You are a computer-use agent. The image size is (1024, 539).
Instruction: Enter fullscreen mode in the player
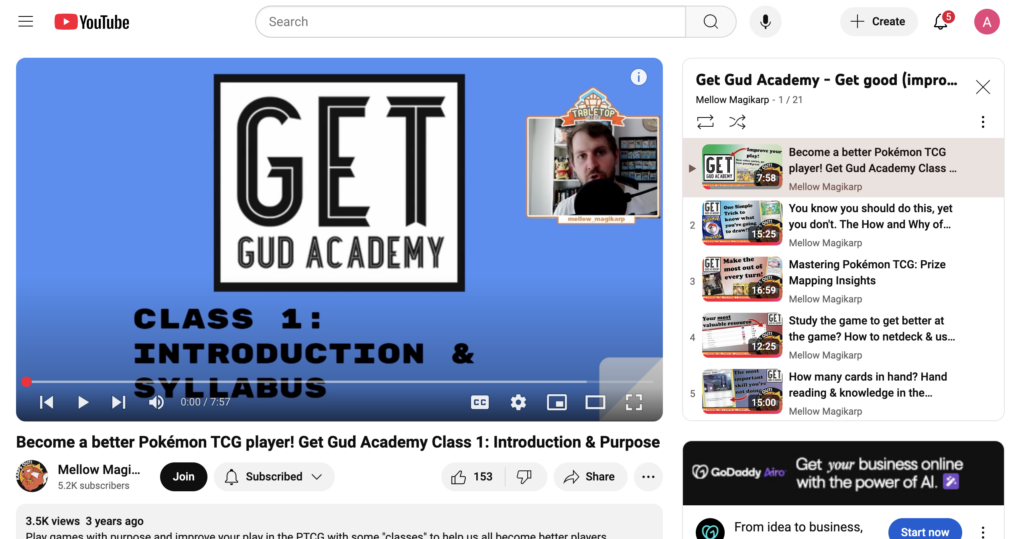pyautogui.click(x=633, y=402)
